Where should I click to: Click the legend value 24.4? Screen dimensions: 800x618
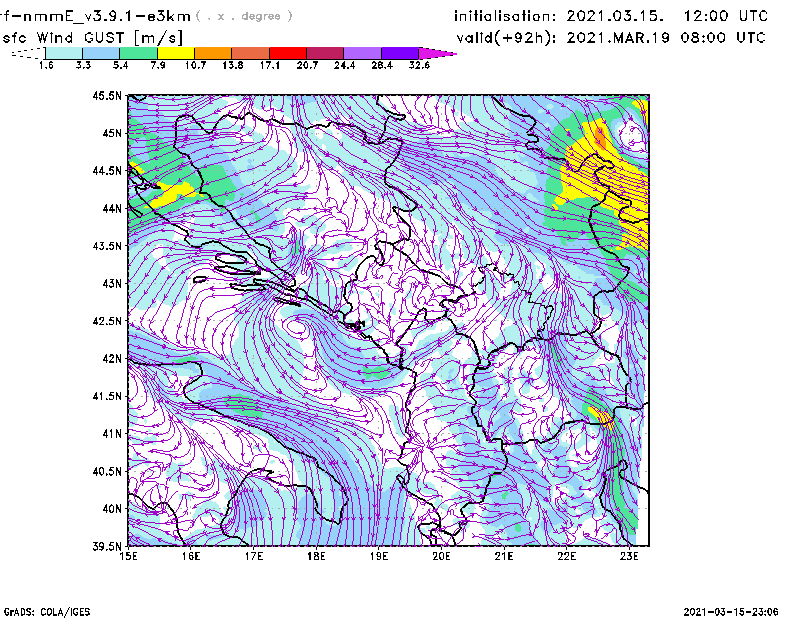pyautogui.click(x=344, y=65)
